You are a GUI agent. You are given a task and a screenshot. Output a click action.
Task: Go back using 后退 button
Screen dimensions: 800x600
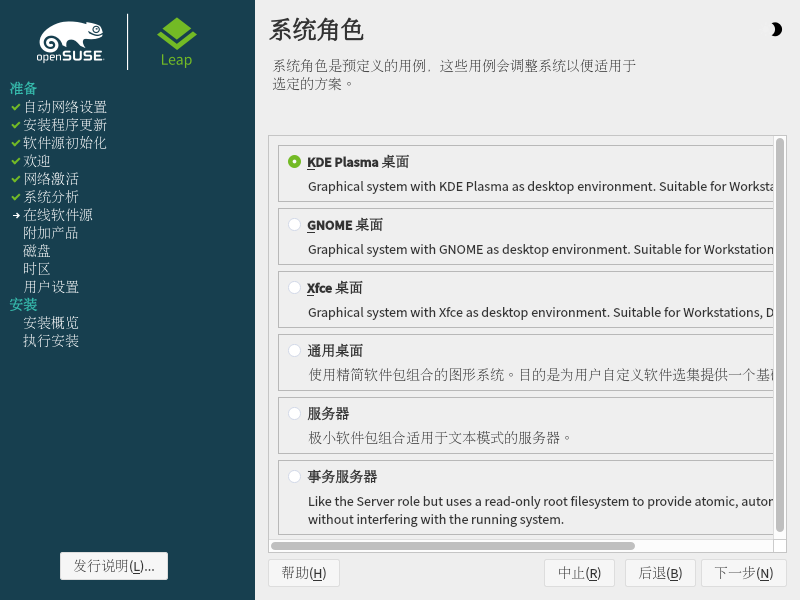tap(660, 573)
